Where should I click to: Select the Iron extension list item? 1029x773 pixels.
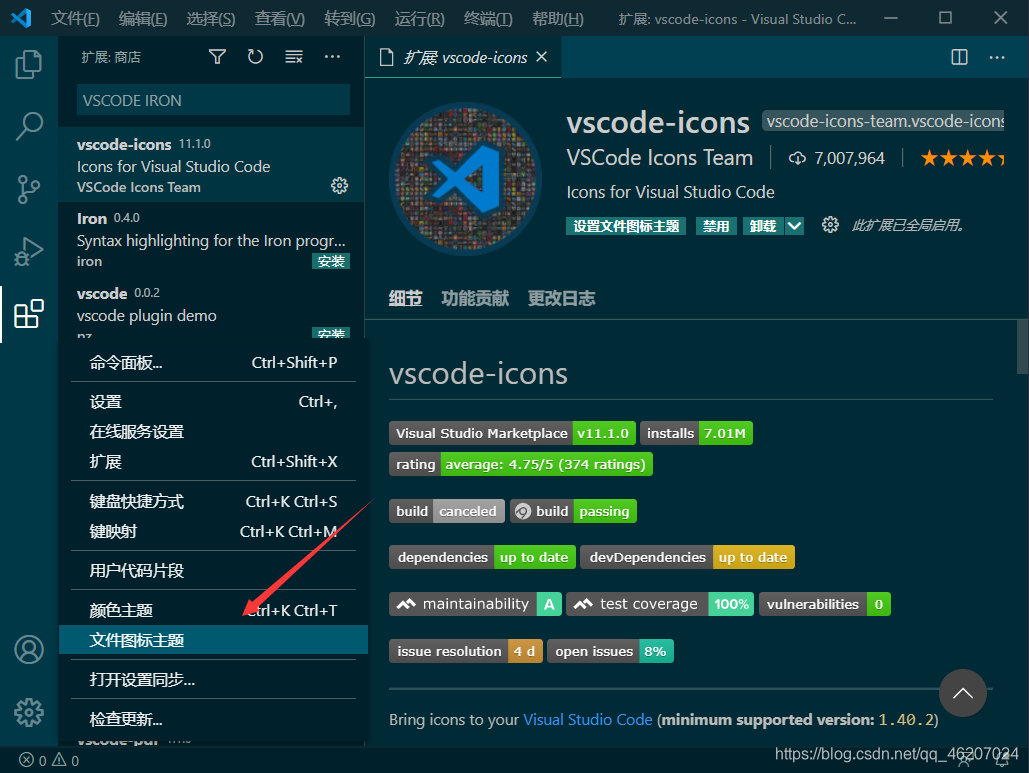[211, 240]
